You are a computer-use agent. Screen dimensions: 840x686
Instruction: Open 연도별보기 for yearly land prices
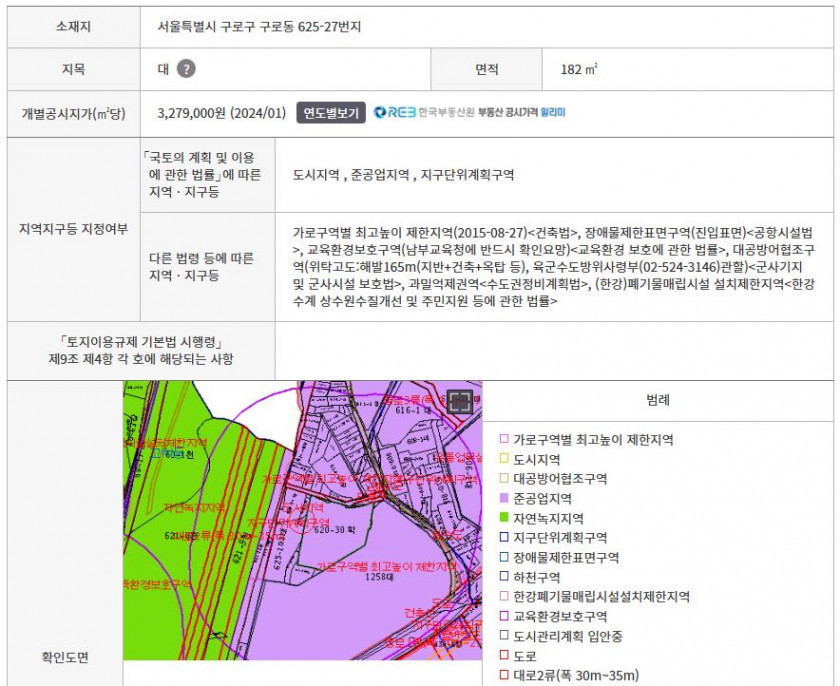331,113
